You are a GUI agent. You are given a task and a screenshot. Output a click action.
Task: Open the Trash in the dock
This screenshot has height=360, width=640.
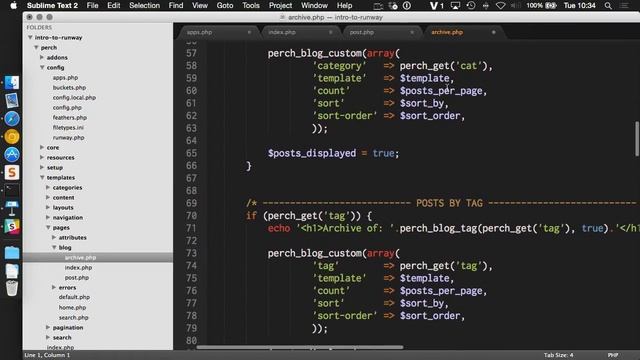pos(12,288)
